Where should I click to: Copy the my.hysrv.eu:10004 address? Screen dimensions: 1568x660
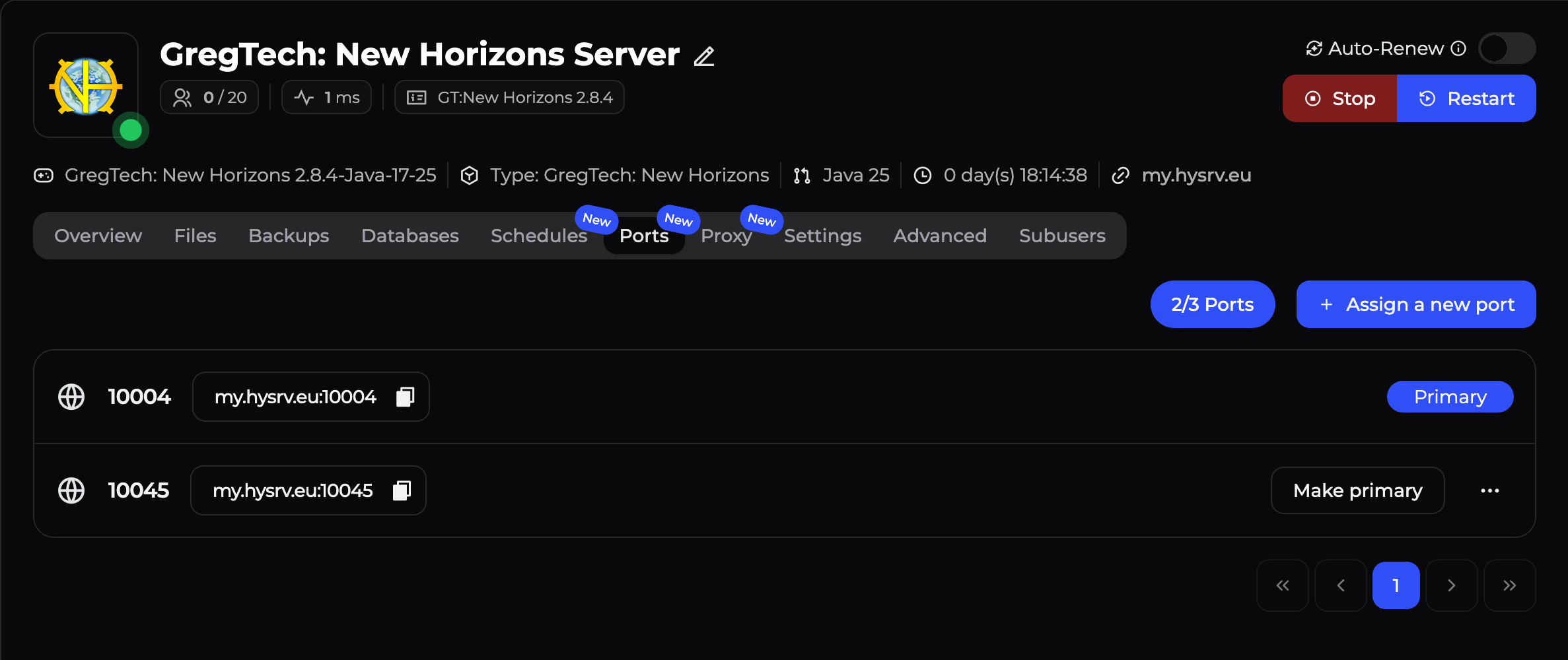[x=404, y=397]
